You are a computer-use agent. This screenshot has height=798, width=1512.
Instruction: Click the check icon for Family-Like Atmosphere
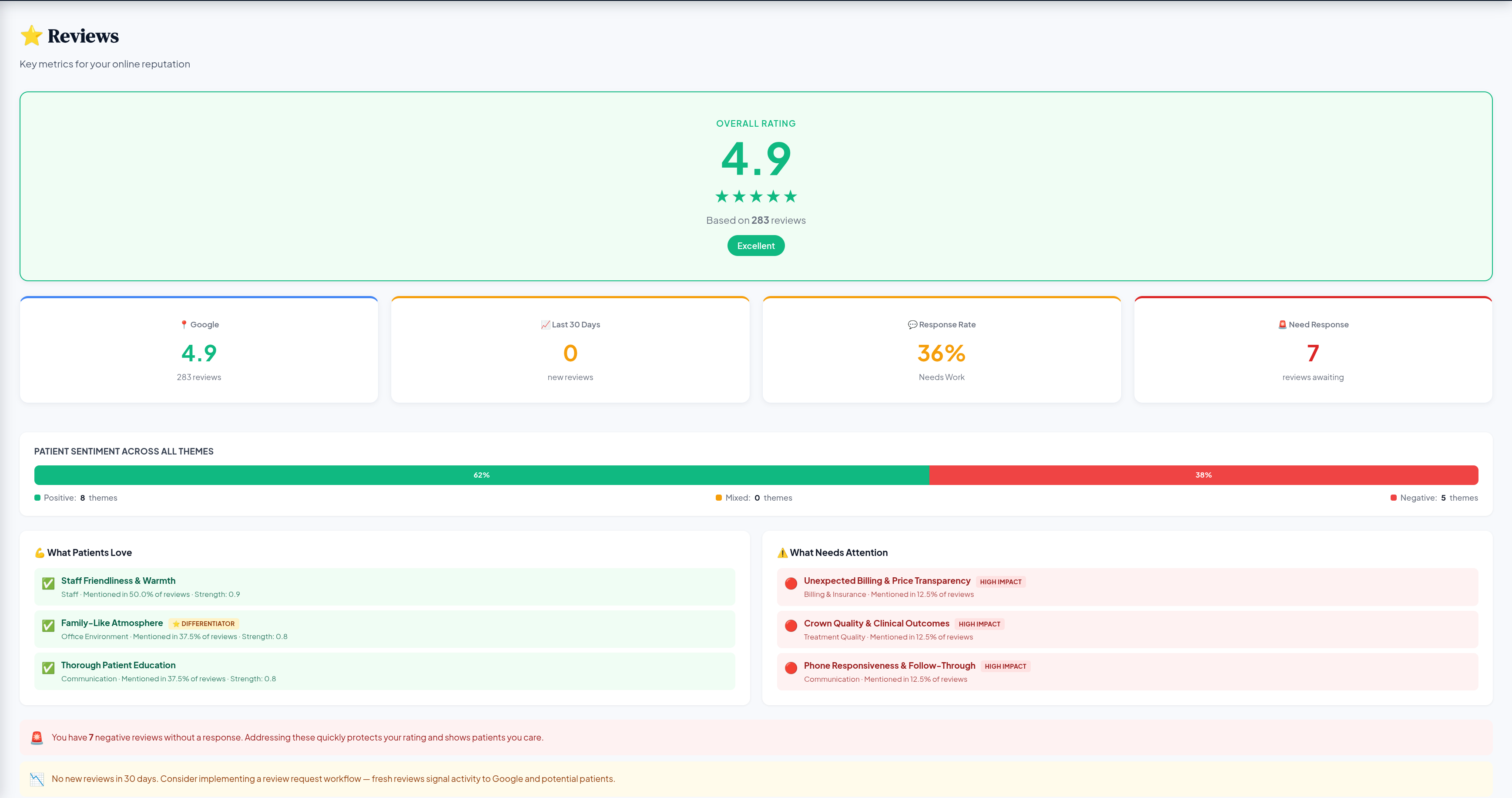click(x=48, y=626)
